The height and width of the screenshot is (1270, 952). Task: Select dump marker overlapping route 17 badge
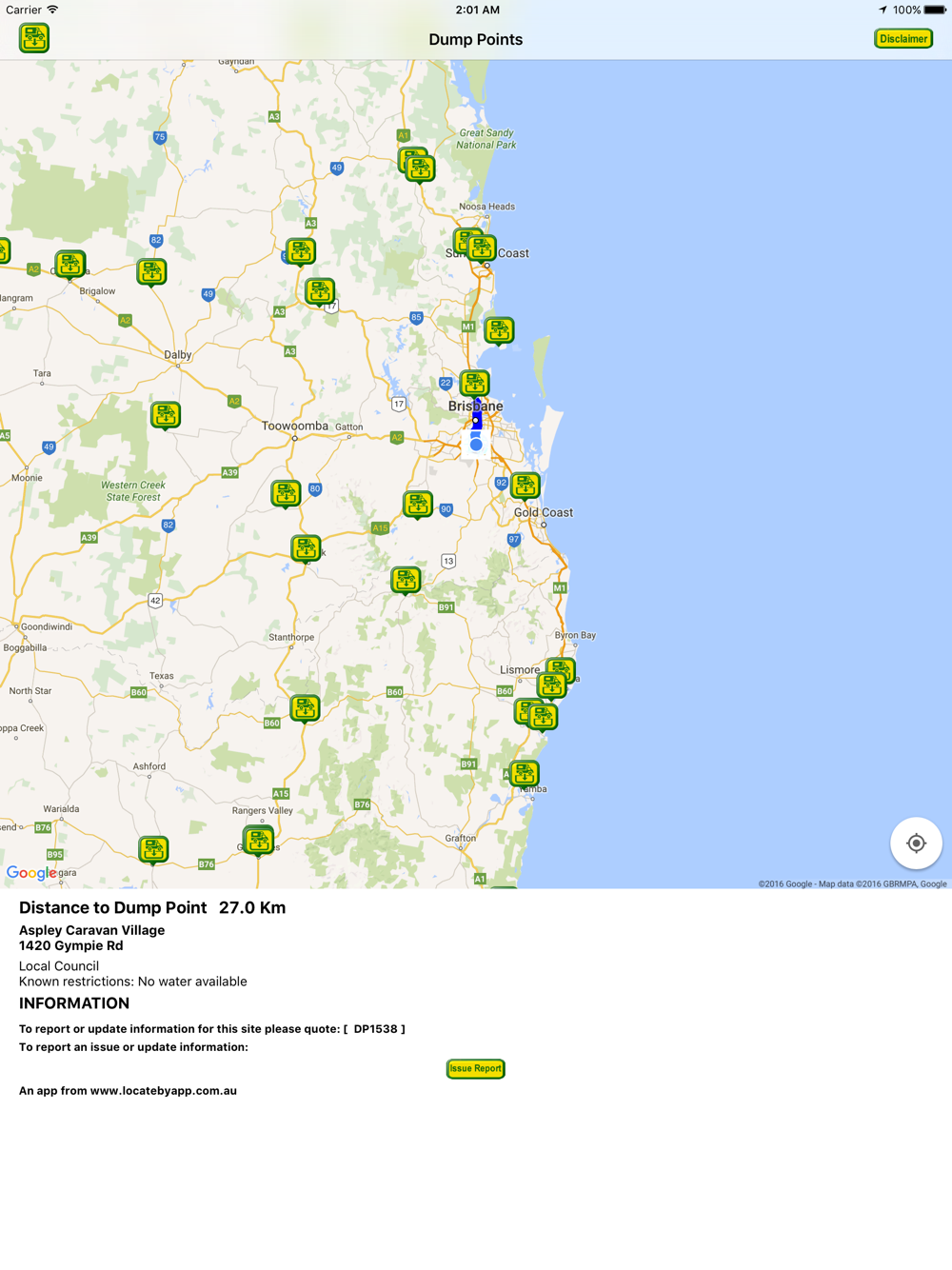point(320,291)
